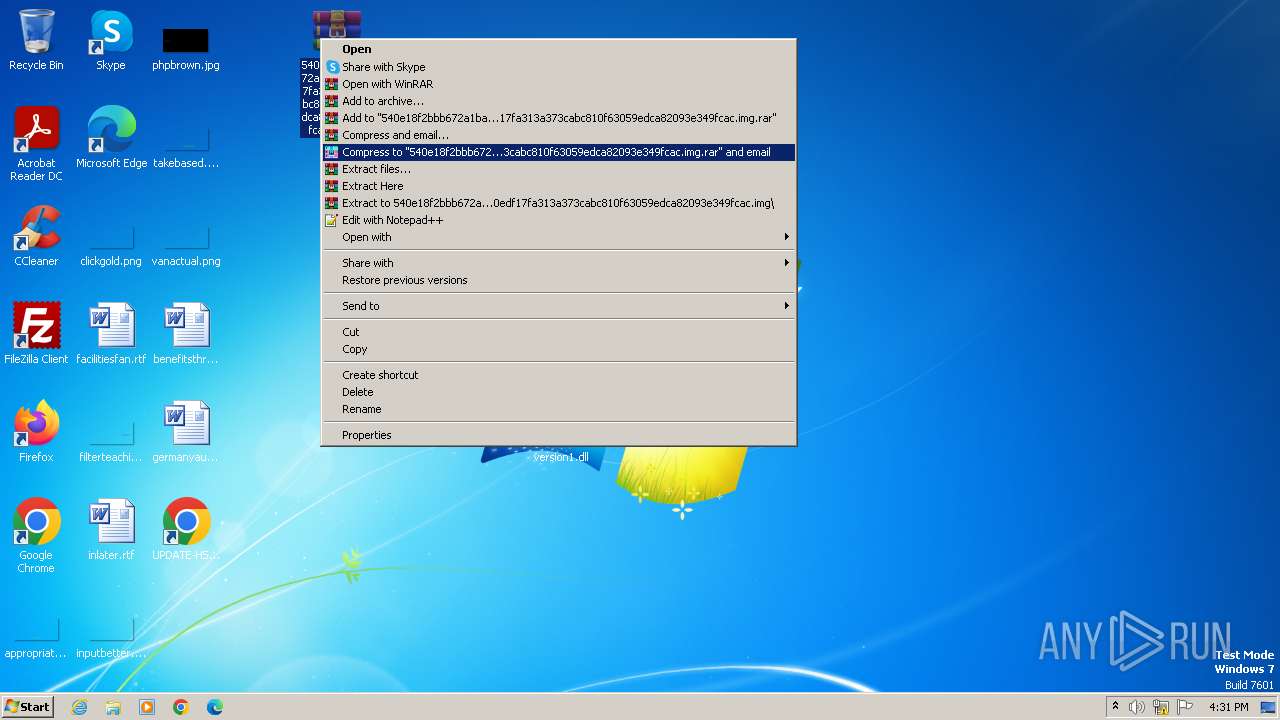1280x720 pixels.
Task: Select the germanyau... document icon
Action: click(x=186, y=432)
